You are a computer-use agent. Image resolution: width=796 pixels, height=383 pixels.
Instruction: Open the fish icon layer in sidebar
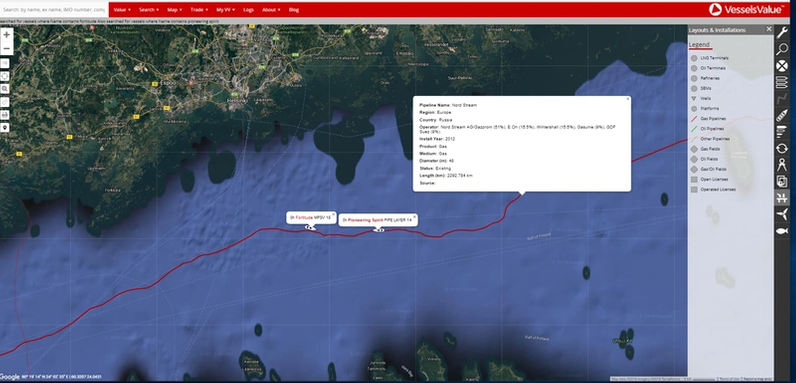(x=782, y=231)
